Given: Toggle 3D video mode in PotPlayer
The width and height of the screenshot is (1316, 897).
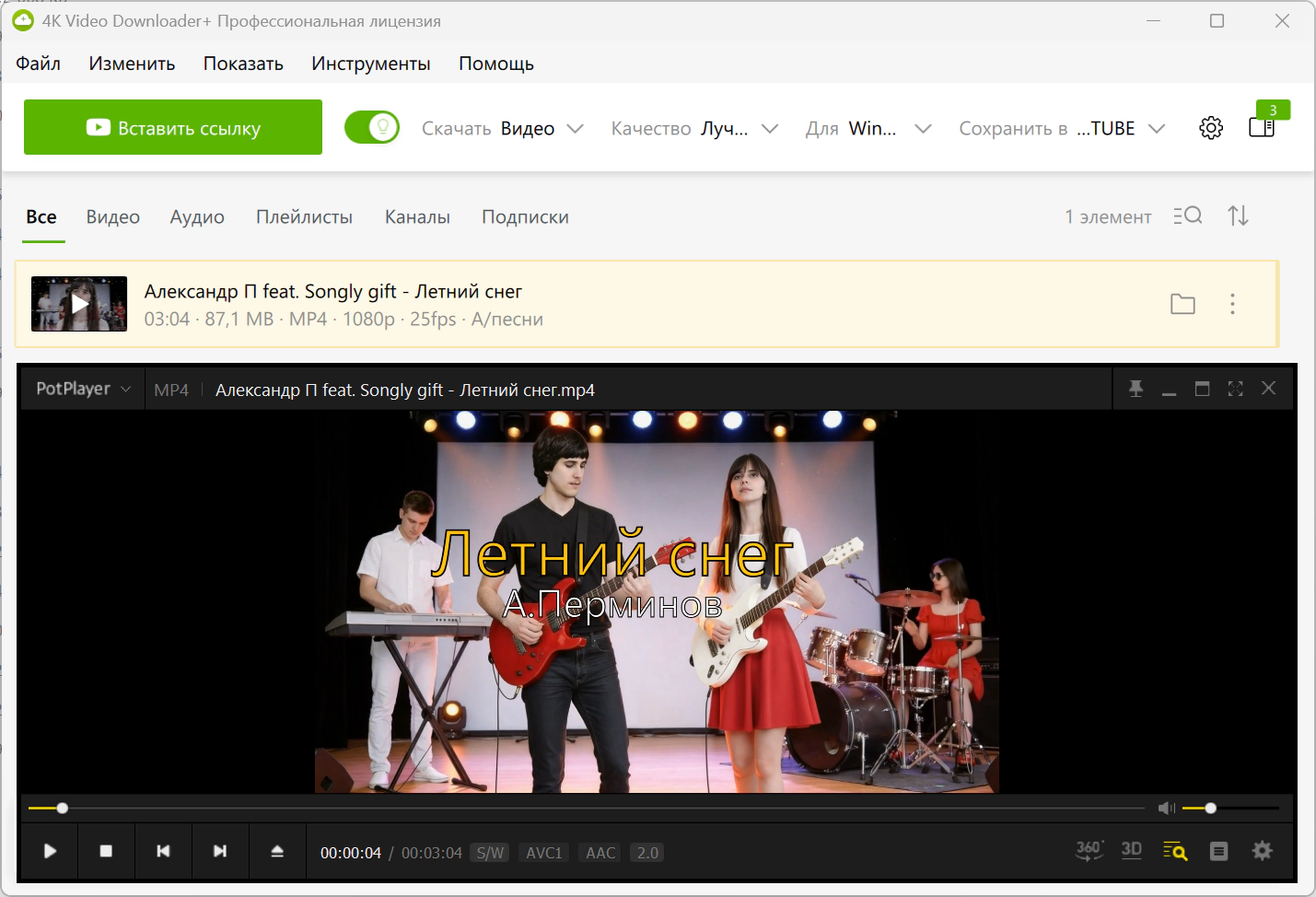Looking at the screenshot, I should [1132, 851].
